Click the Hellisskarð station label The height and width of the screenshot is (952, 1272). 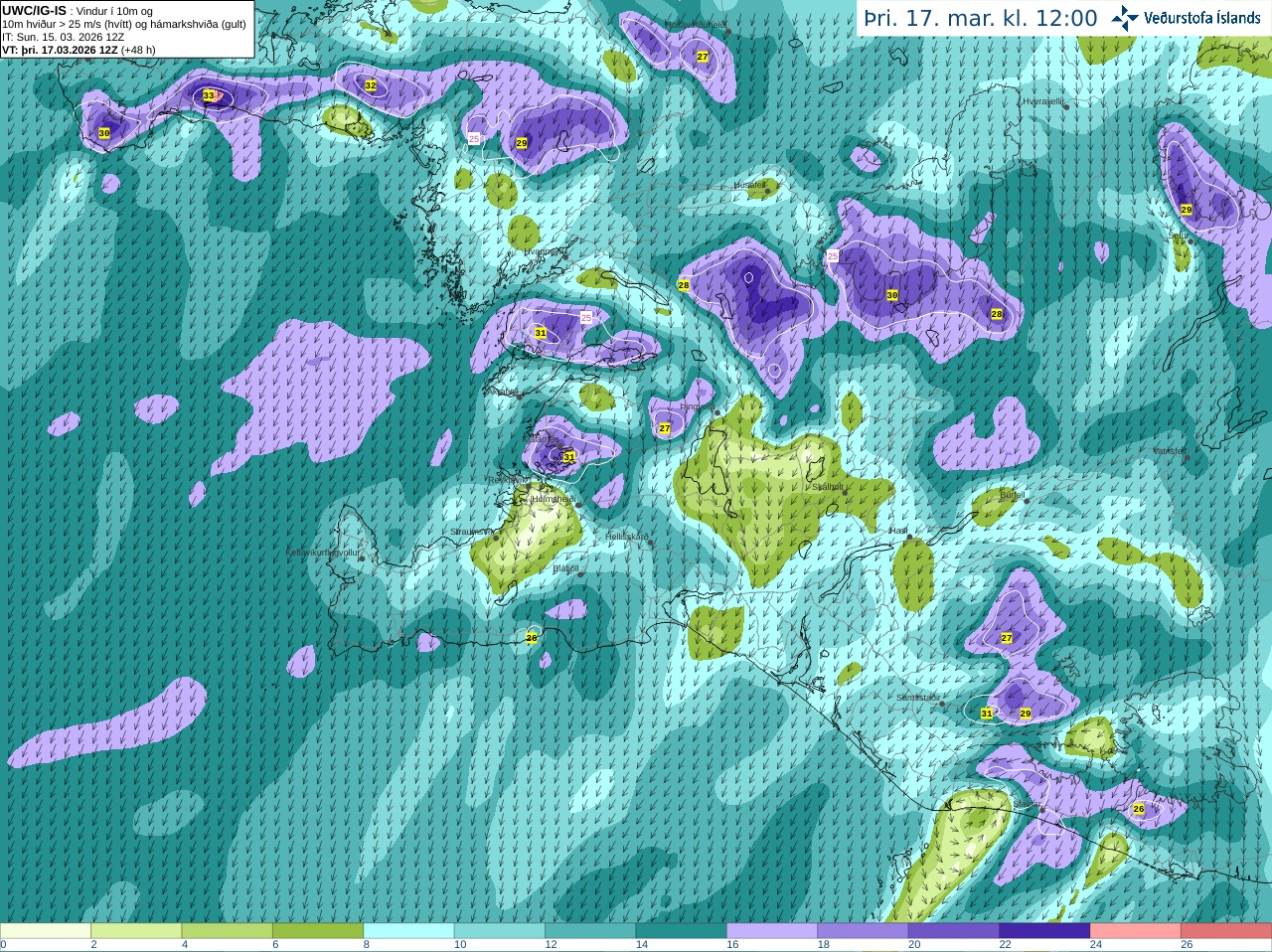(x=627, y=537)
